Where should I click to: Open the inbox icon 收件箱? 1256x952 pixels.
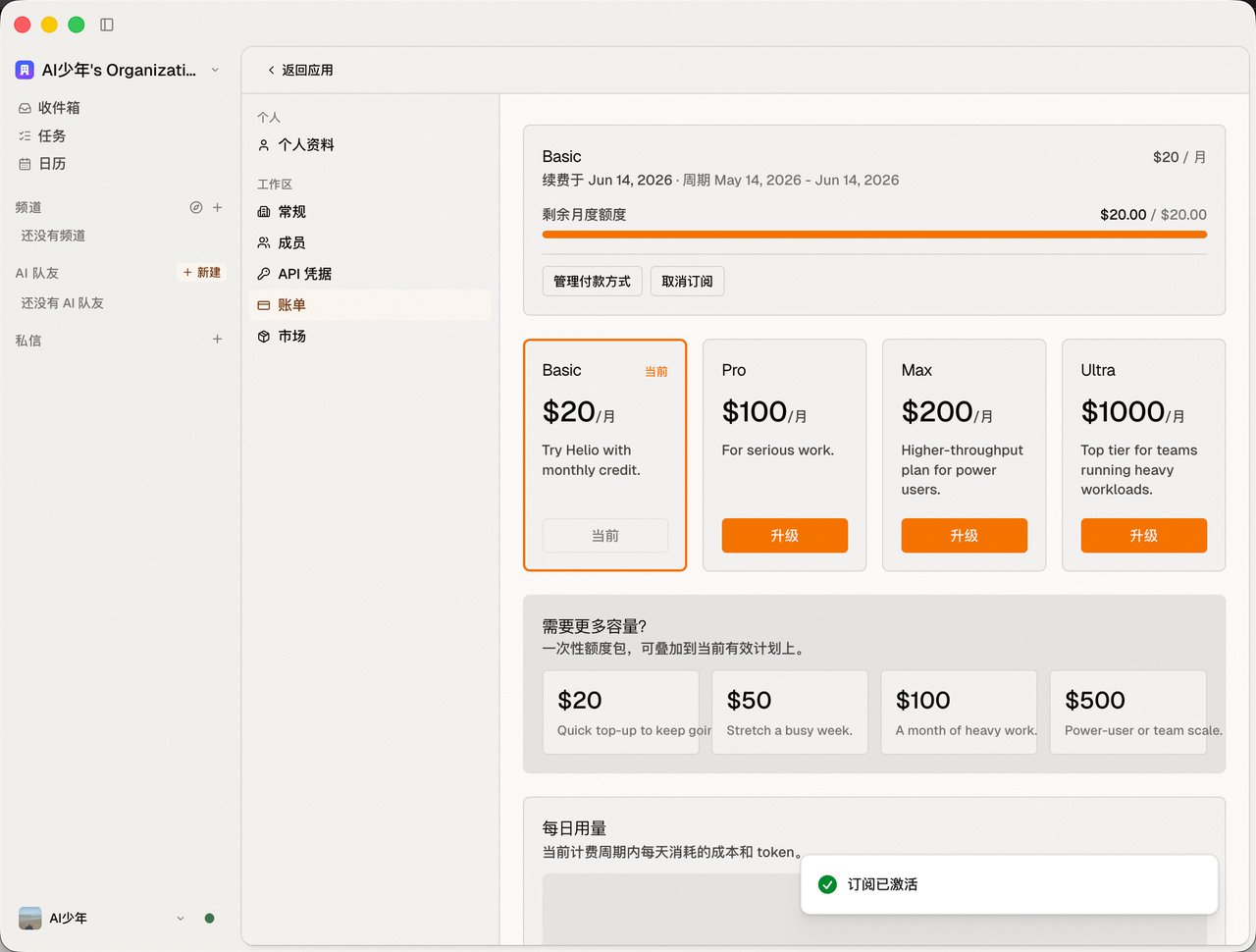tap(26, 108)
